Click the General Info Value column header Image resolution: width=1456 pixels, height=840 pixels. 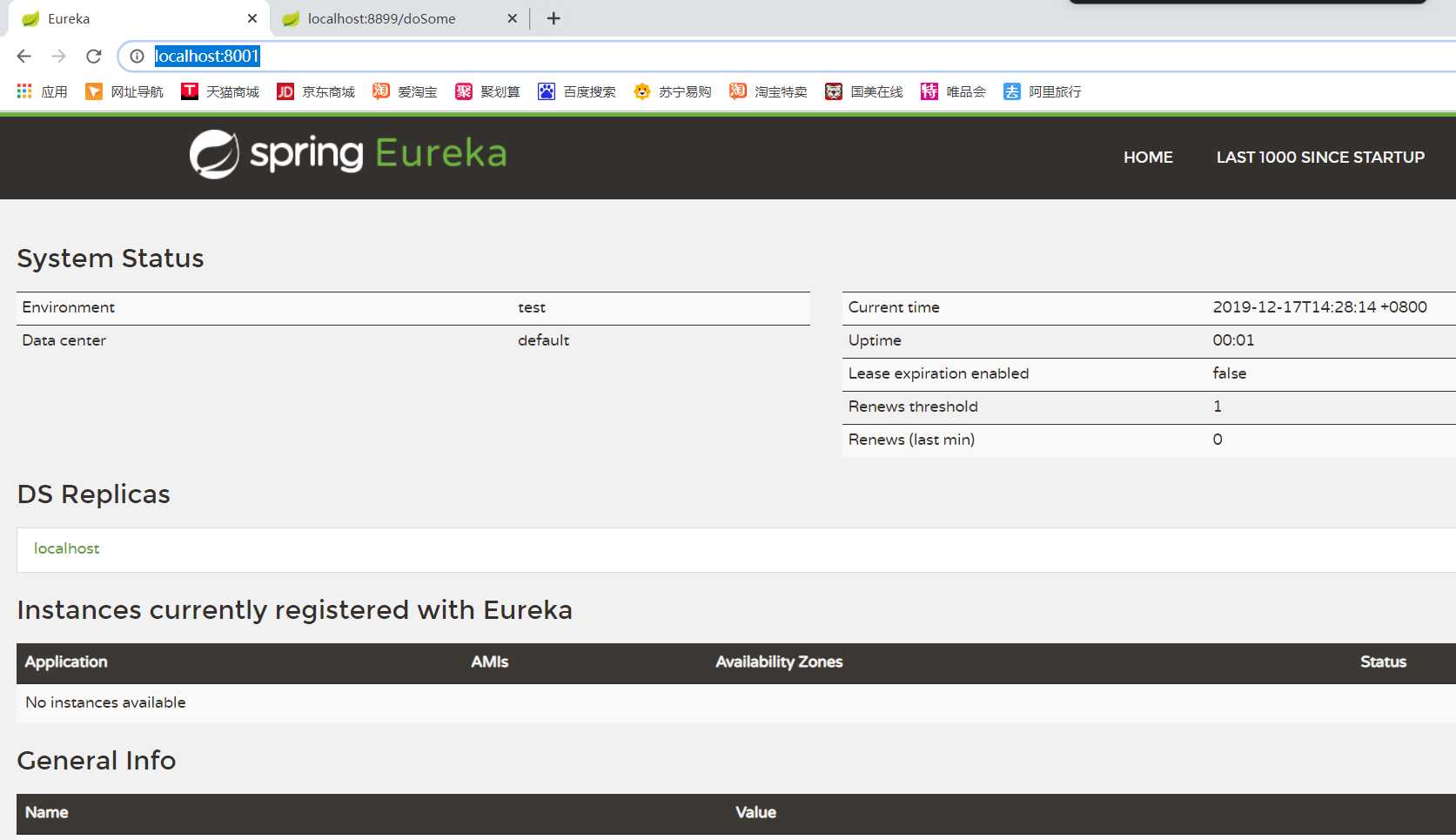pos(755,812)
